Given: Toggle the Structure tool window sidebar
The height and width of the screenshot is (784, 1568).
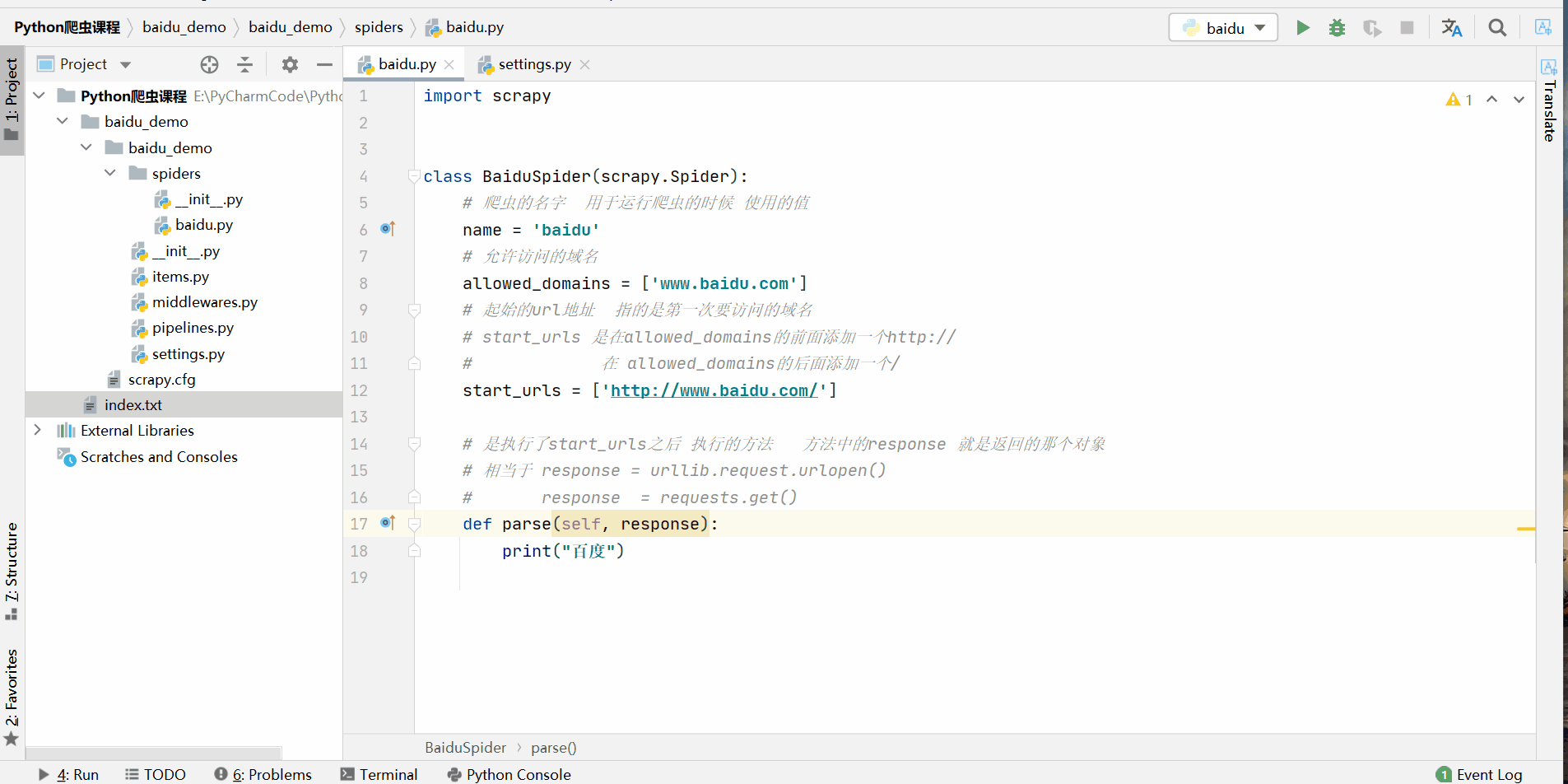Looking at the screenshot, I should 12,568.
